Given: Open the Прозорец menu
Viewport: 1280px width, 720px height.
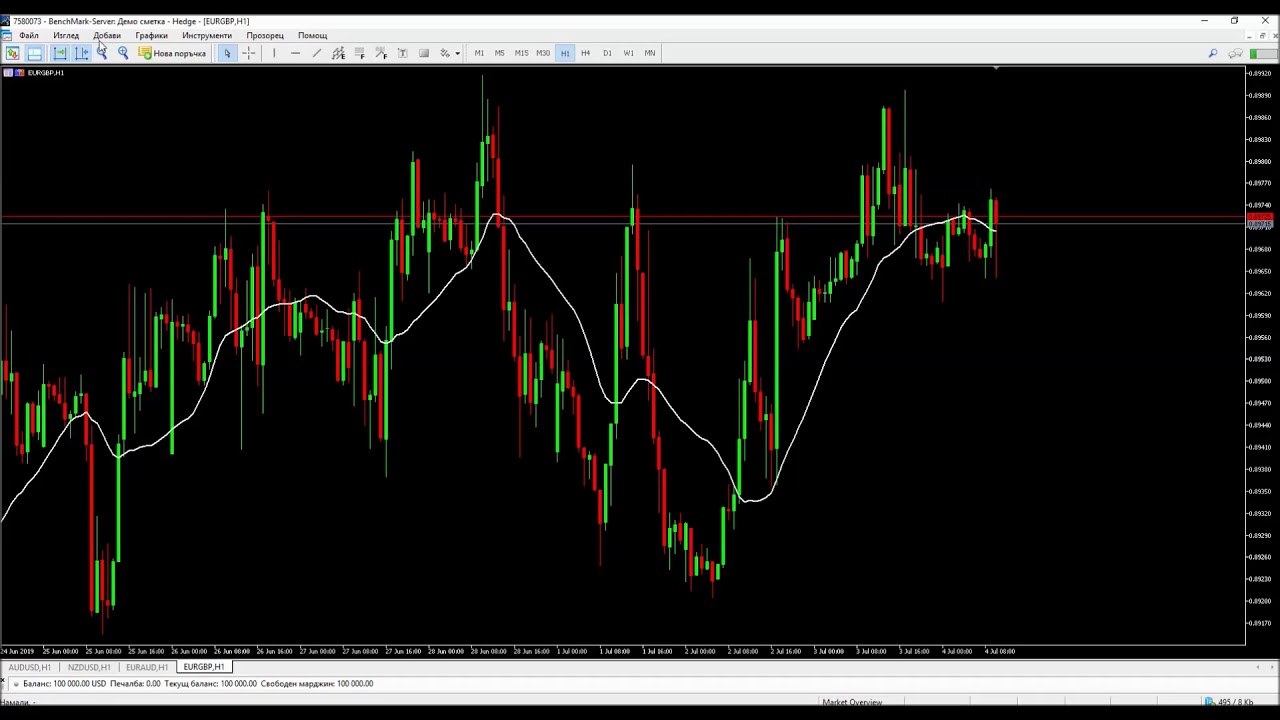Looking at the screenshot, I should [x=265, y=36].
